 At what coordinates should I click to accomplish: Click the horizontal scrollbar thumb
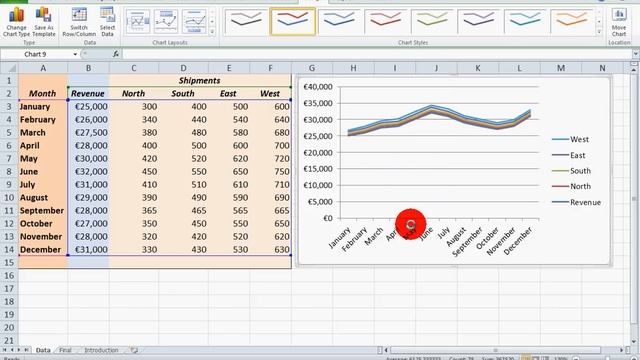tap(495, 350)
